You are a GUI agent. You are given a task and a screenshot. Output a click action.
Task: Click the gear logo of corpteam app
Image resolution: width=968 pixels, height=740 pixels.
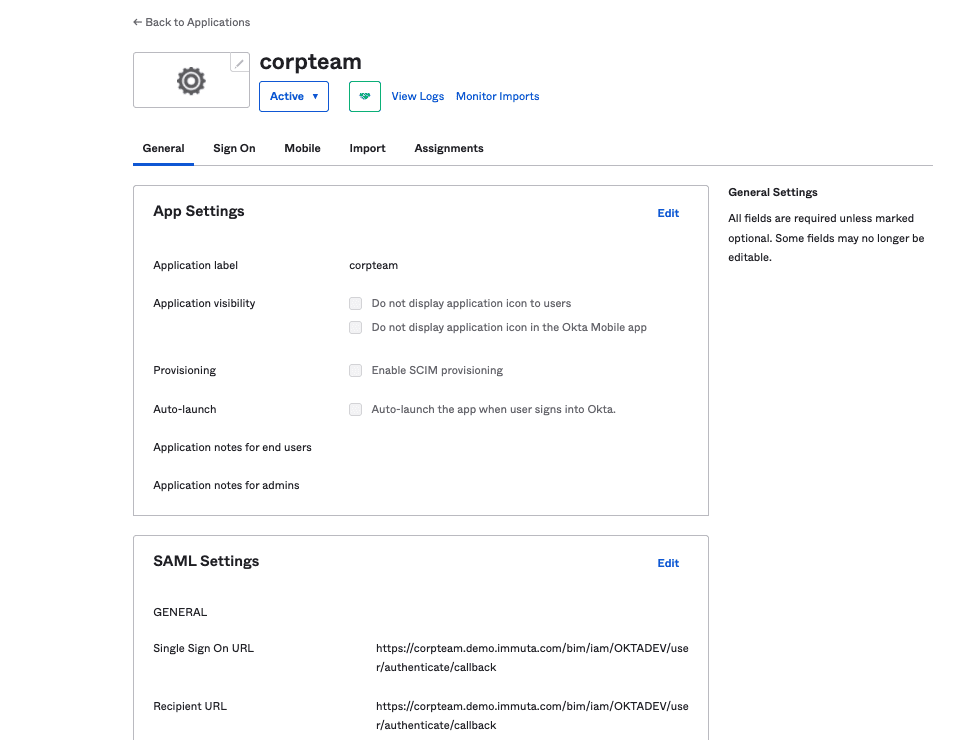click(191, 81)
